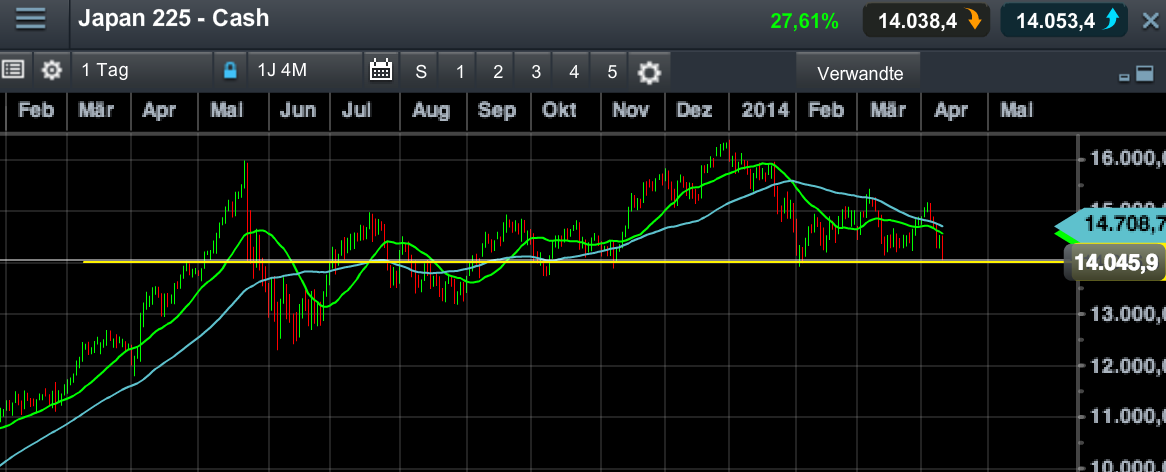Click the Okt month label
This screenshot has height=472, width=1166.
point(559,111)
